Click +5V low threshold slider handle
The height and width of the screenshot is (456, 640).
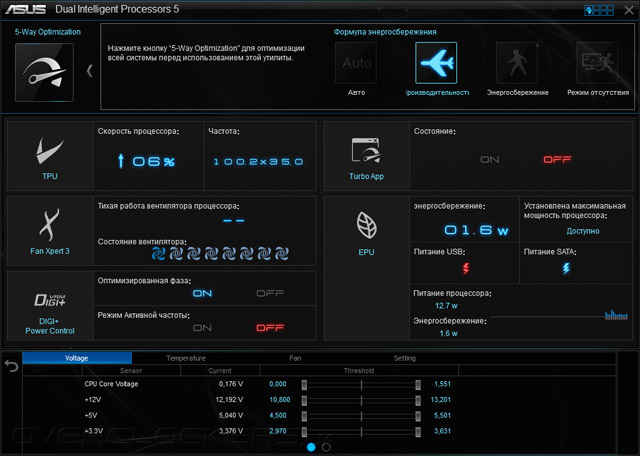pos(304,416)
